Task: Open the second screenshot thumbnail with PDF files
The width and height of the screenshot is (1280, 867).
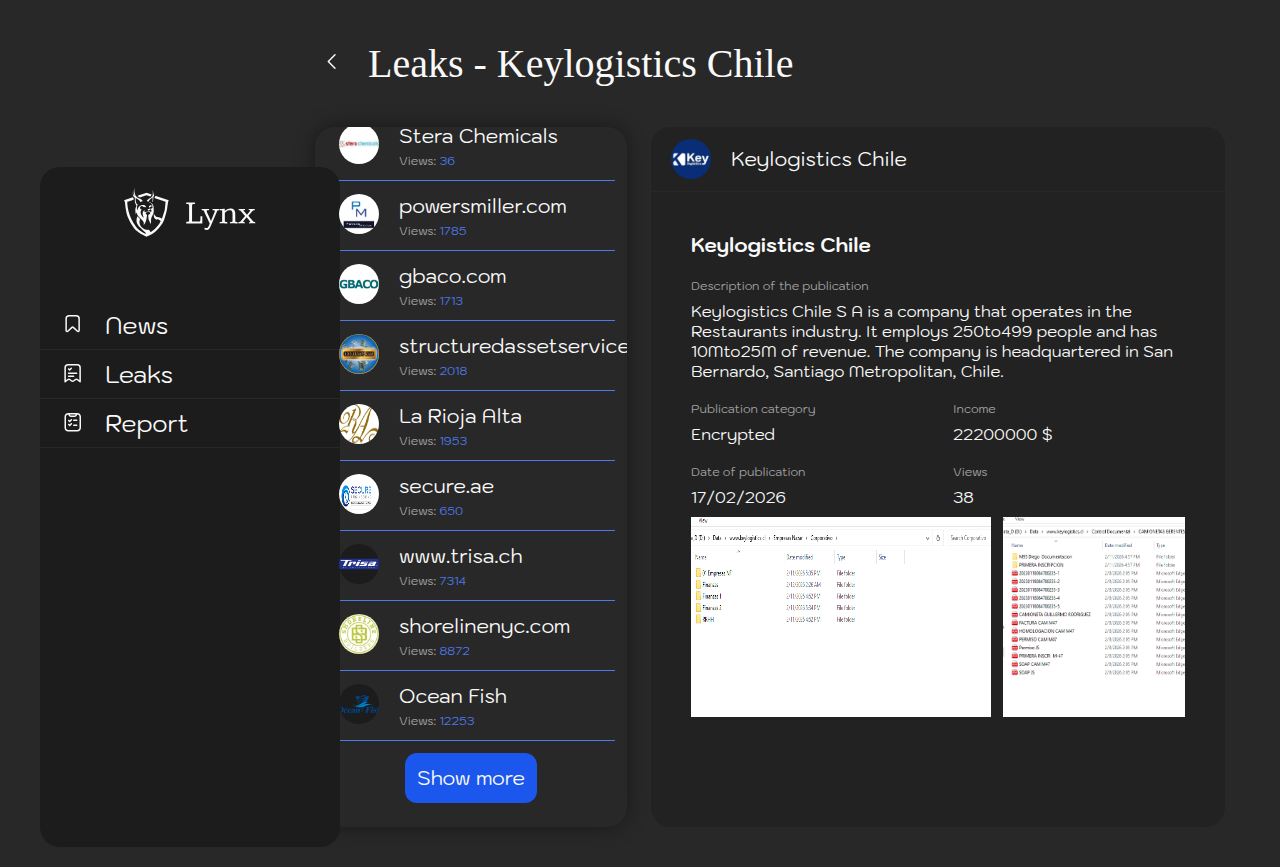Action: coord(1093,617)
